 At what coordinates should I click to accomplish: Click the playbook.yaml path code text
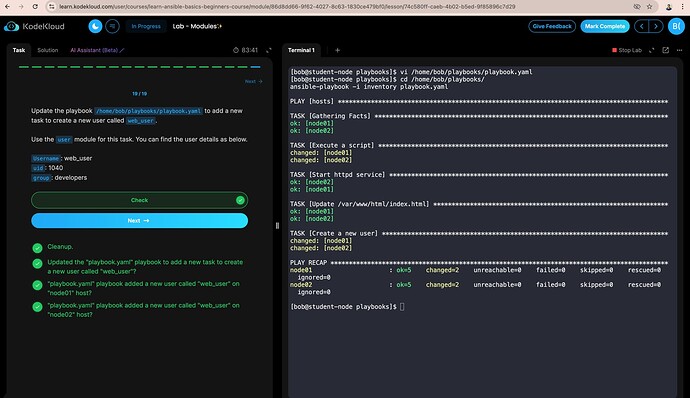(x=148, y=111)
